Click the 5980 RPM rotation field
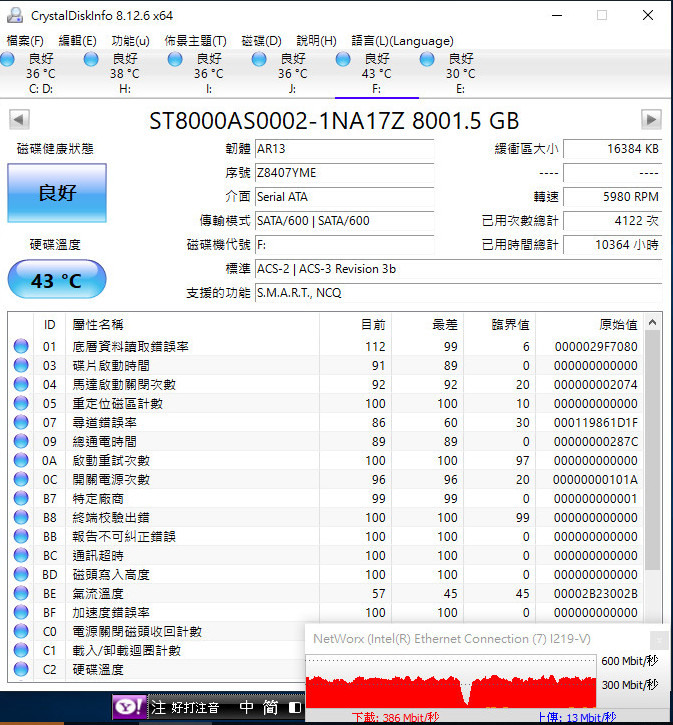This screenshot has width=673, height=725. (612, 197)
